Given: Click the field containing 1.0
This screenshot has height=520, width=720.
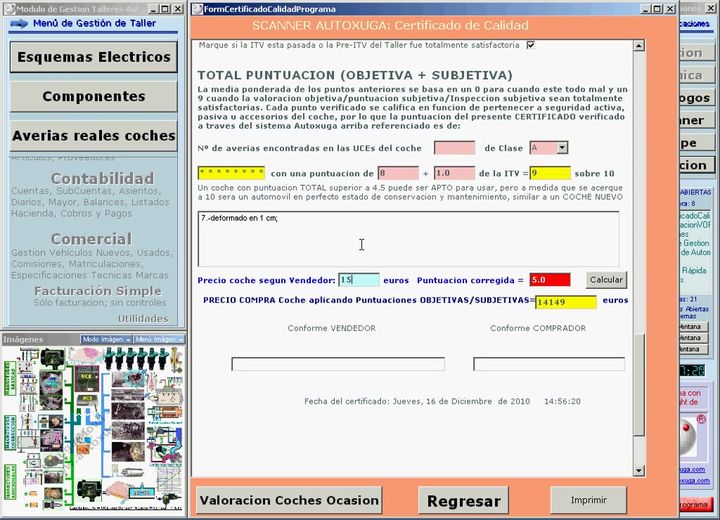Looking at the screenshot, I should tap(454, 173).
